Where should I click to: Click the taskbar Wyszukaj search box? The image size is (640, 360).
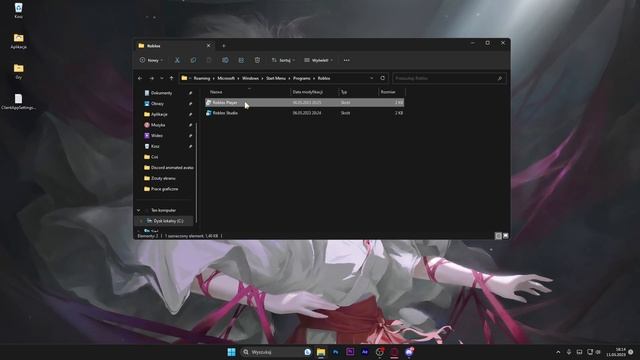coord(276,352)
